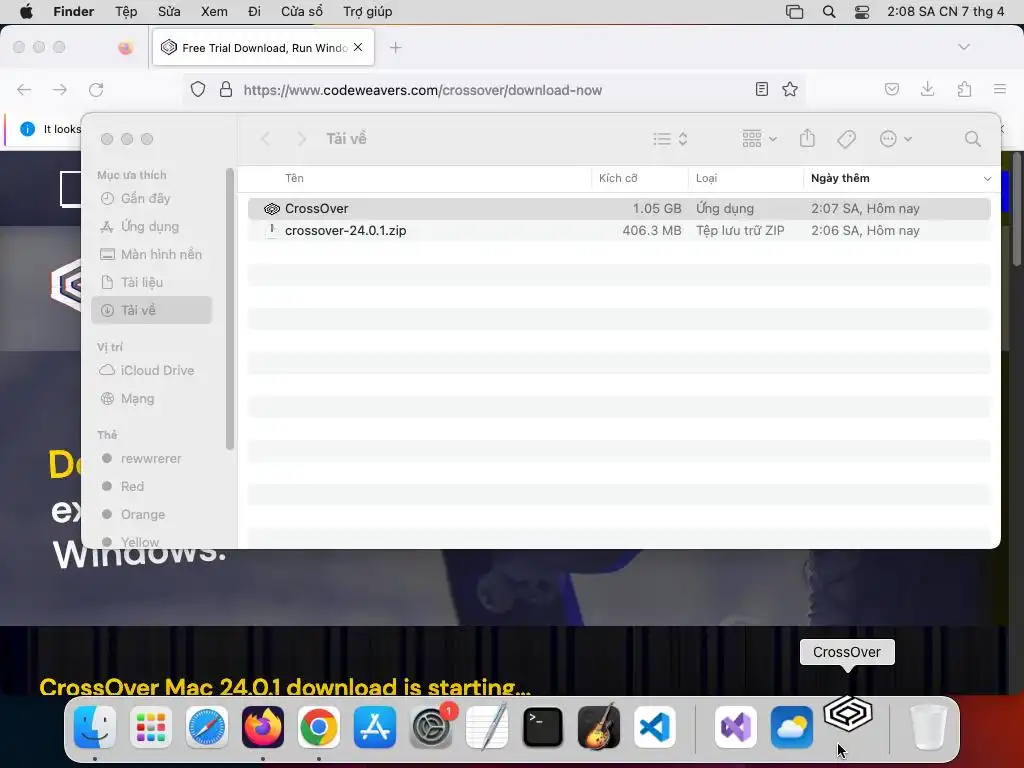Open the Trash in the Dock

(x=929, y=727)
